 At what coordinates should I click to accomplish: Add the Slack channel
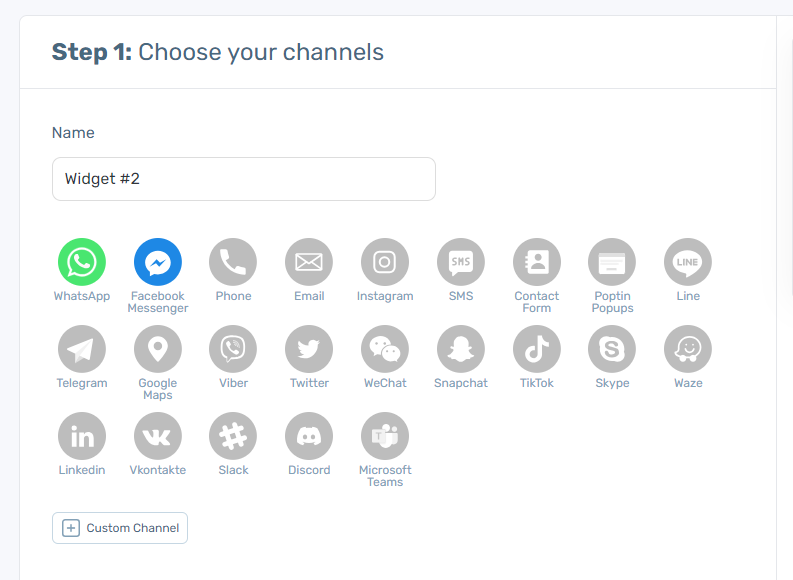[233, 436]
